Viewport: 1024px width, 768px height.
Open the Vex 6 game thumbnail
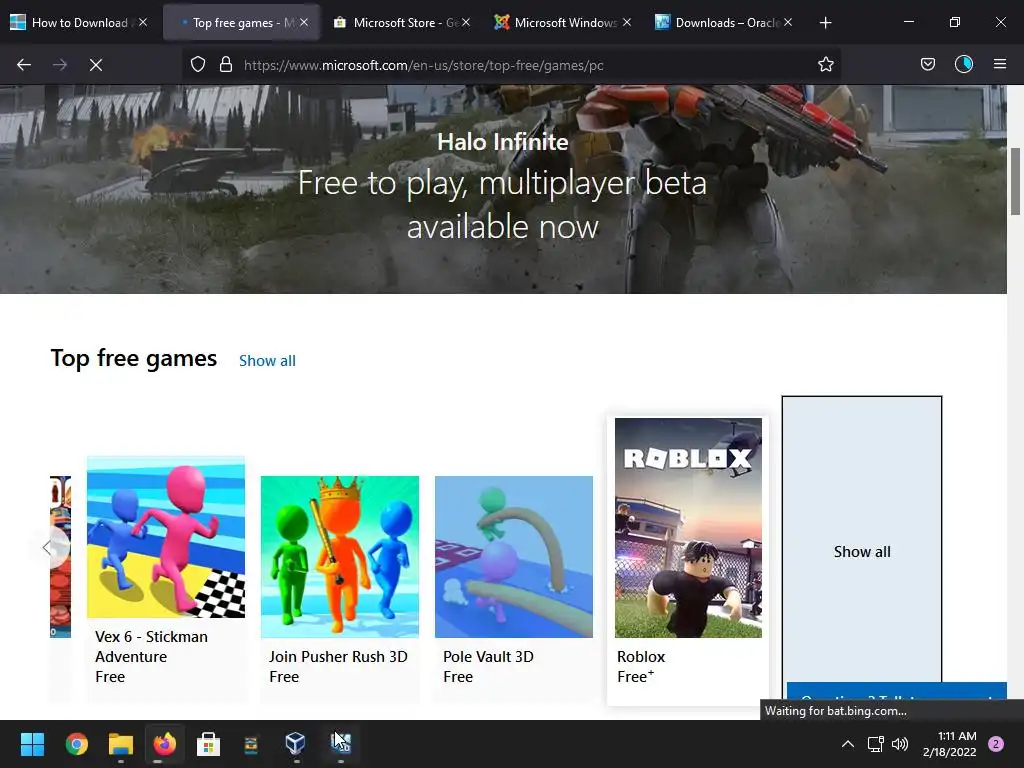tap(166, 537)
